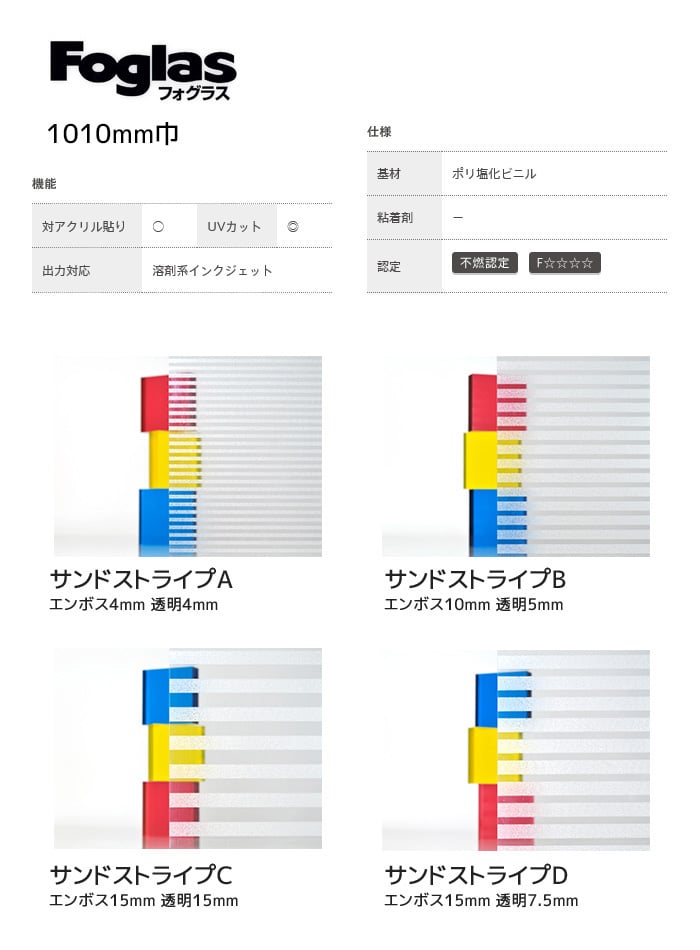Click the サンドストライプC title text
Image resolution: width=700 pixels, height=950 pixels.
pyautogui.click(x=141, y=875)
